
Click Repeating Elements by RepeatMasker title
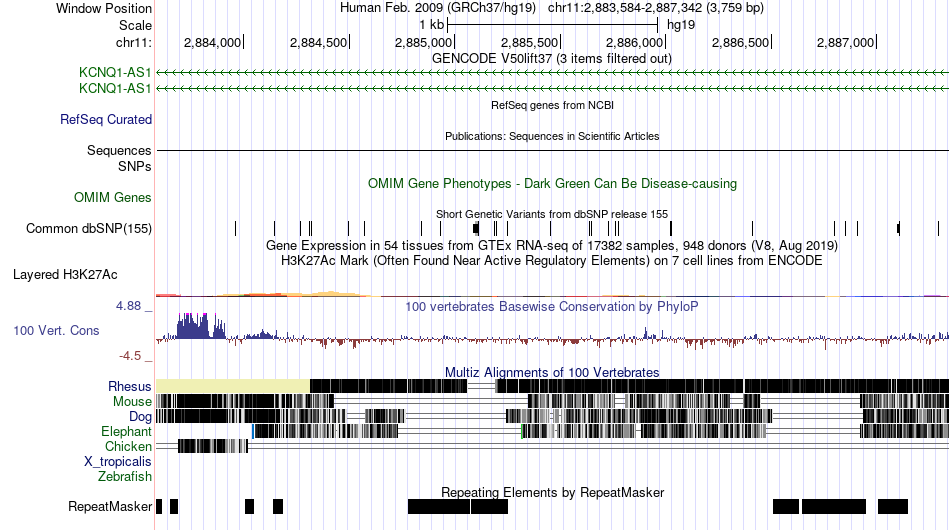click(553, 492)
